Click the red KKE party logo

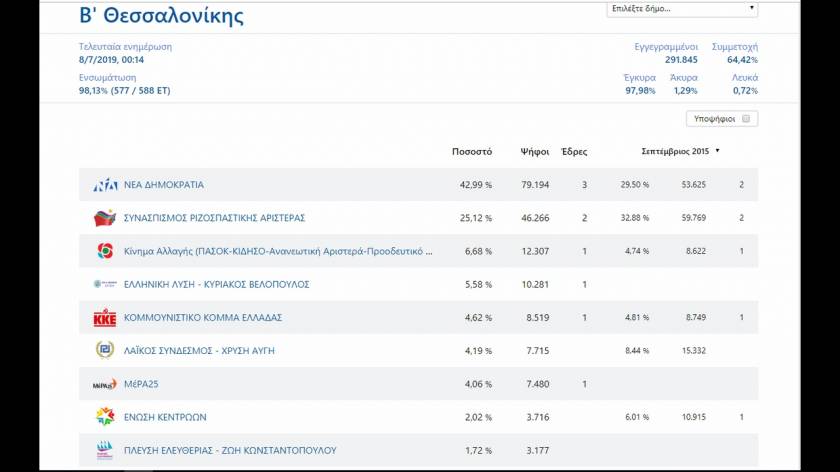(105, 318)
